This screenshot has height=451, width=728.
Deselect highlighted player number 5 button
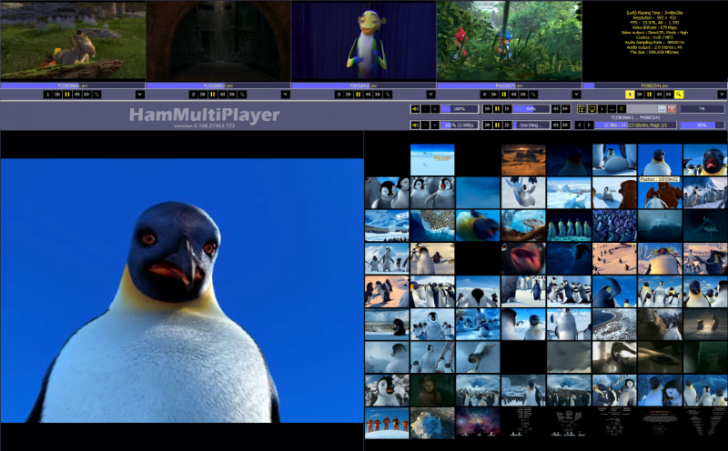(630, 94)
